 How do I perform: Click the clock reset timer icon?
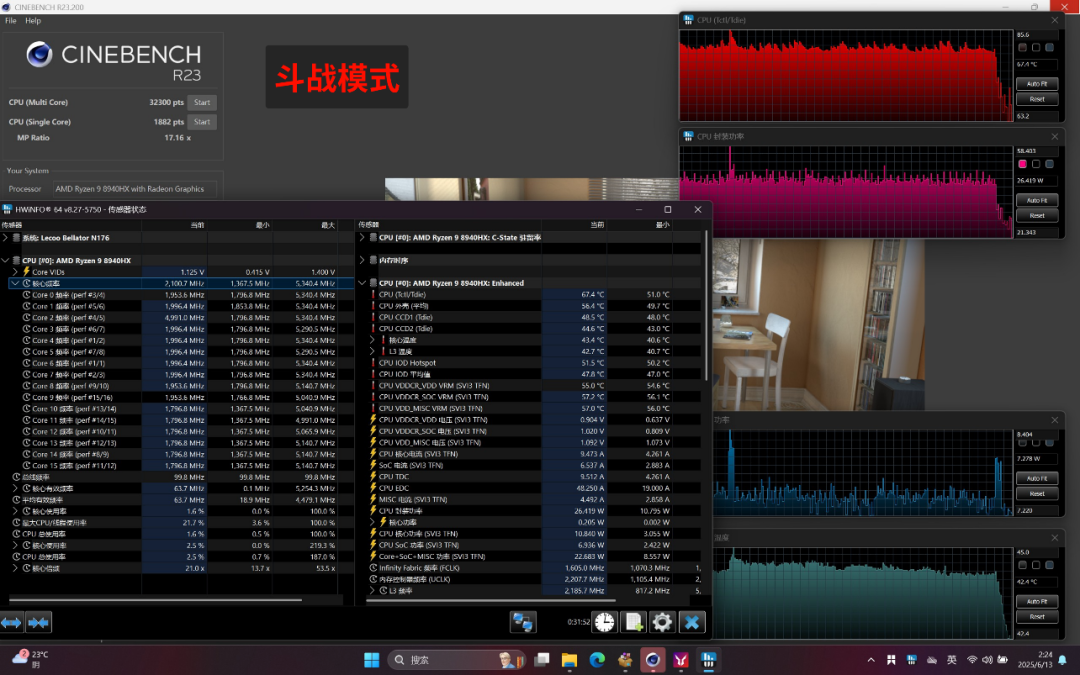(x=605, y=622)
